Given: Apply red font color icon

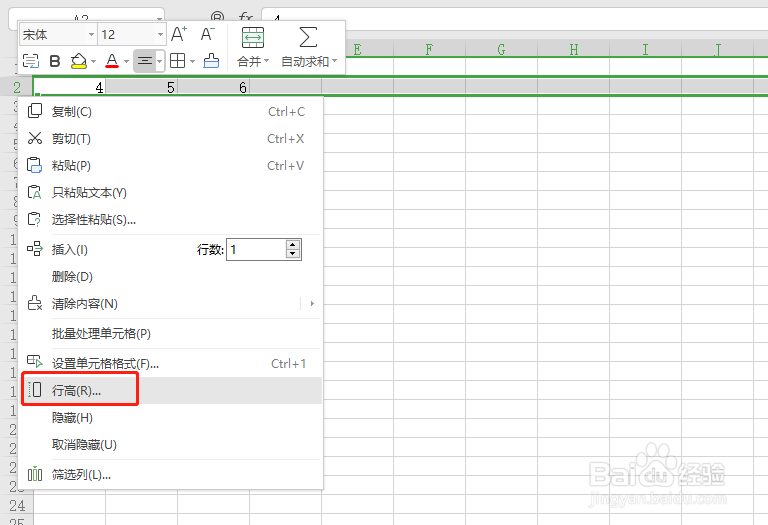Looking at the screenshot, I should [112, 61].
